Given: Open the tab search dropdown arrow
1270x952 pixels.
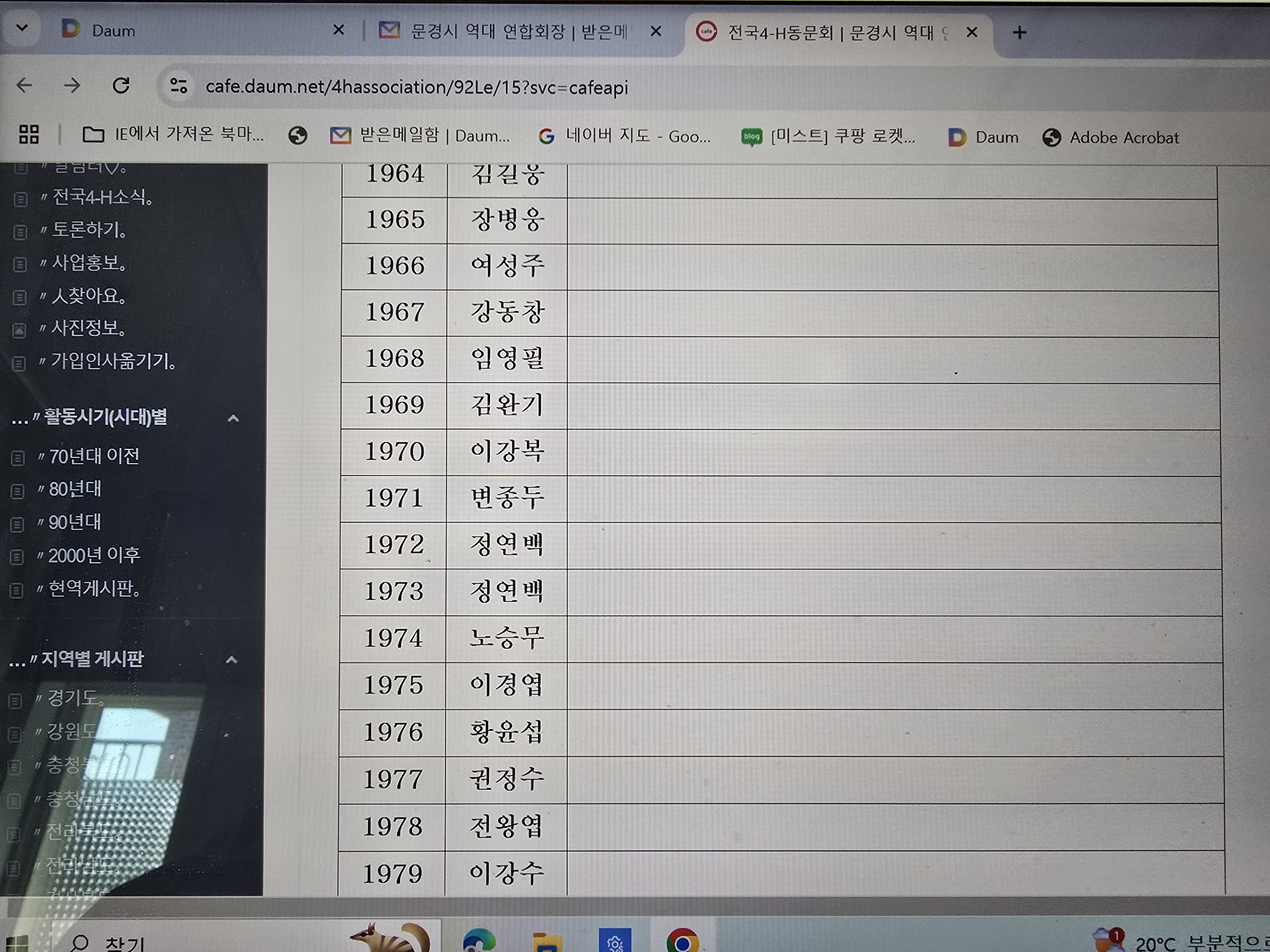Looking at the screenshot, I should point(22,27).
